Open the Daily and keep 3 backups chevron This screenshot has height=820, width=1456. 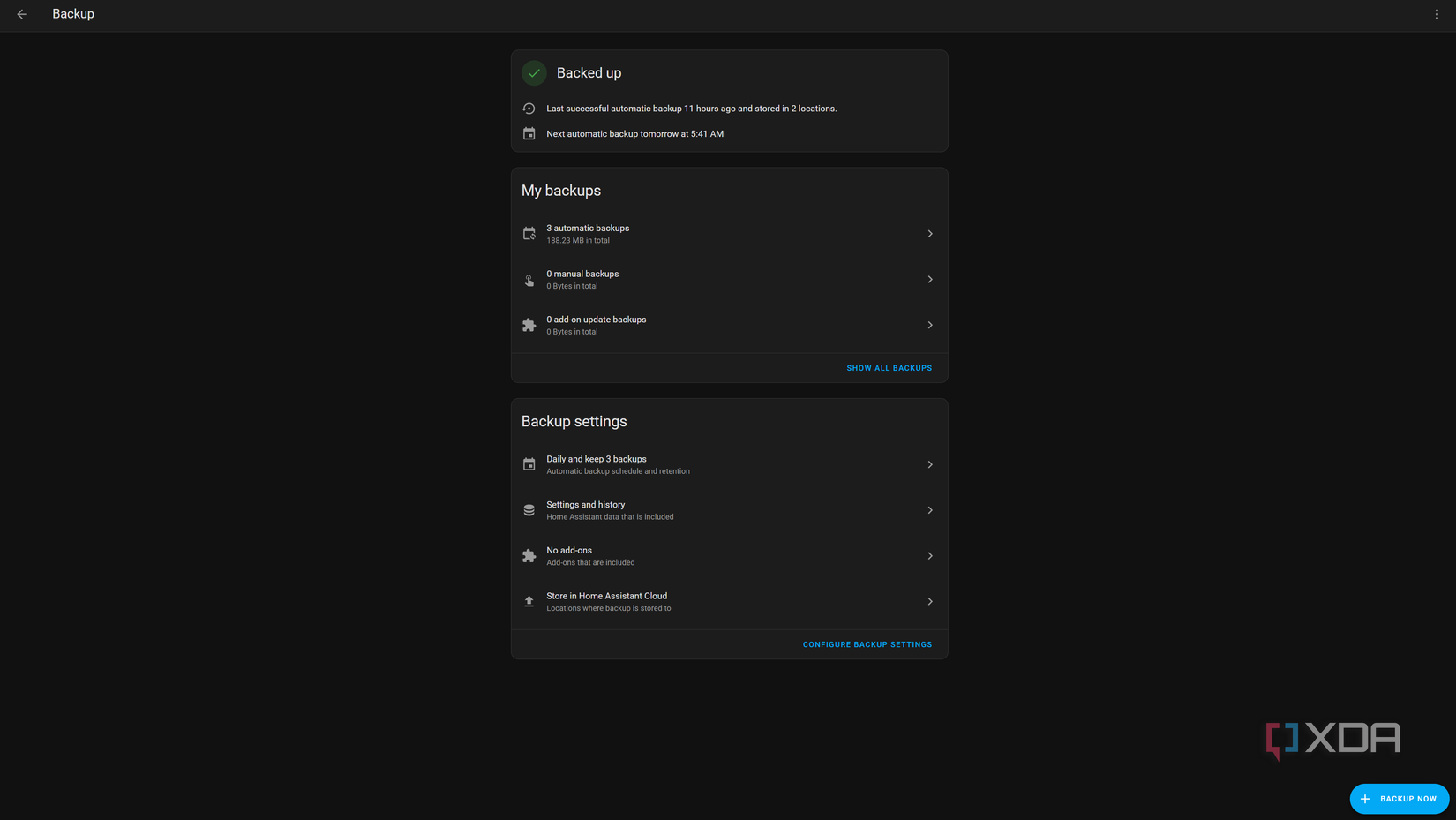coord(930,464)
